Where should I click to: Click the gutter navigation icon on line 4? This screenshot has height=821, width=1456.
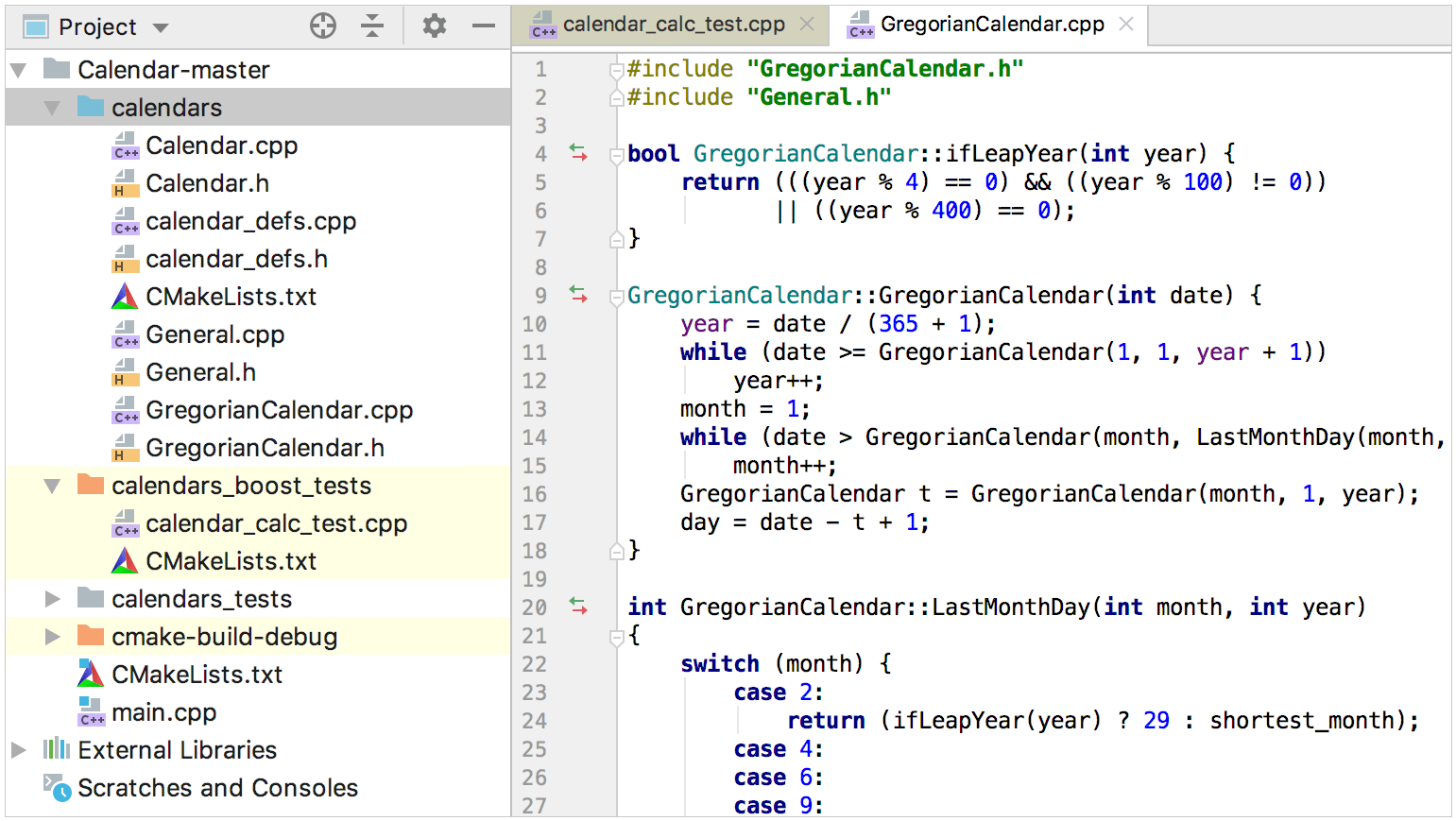coord(578,153)
